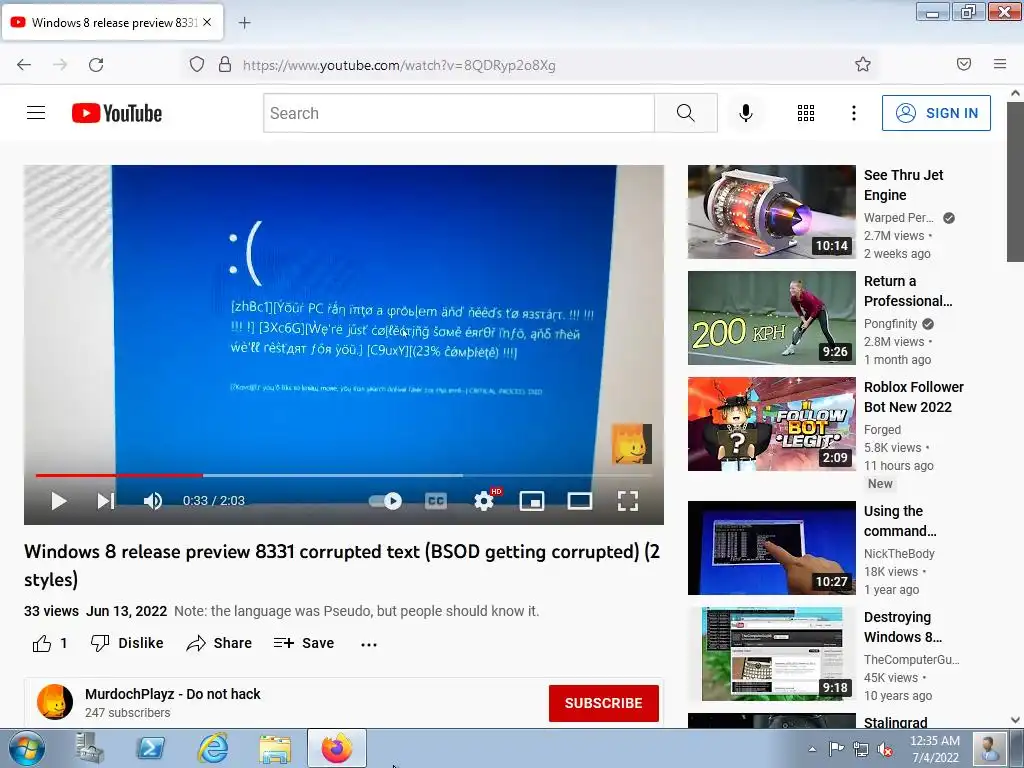Open Destroying Windows 8 video thumbnail
This screenshot has width=1024, height=768.
click(771, 654)
